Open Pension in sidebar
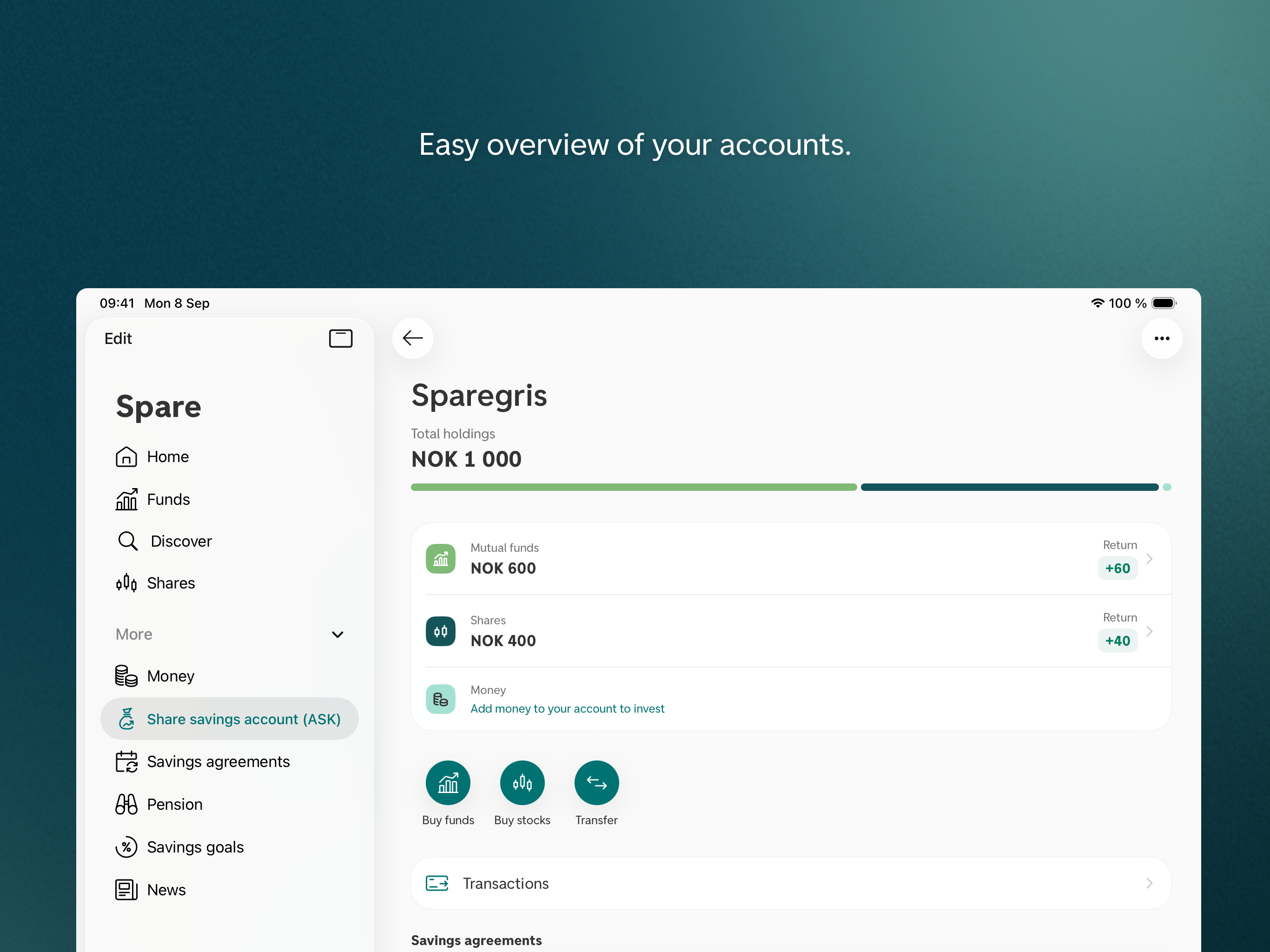The width and height of the screenshot is (1270, 952). coord(229,805)
